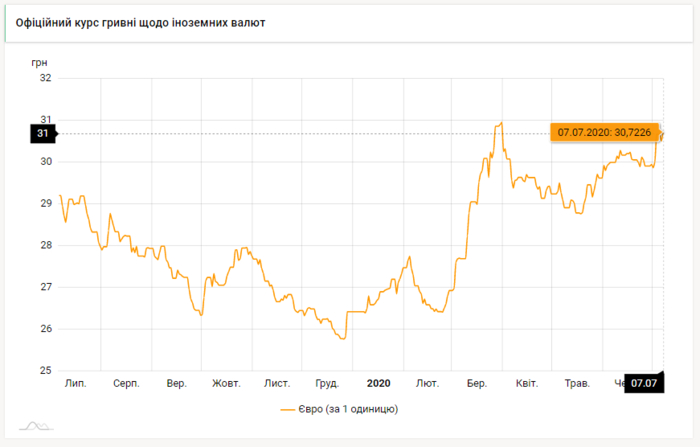Select the Лист. month on the axis
Viewport: 700px width, 447px height.
(277, 383)
